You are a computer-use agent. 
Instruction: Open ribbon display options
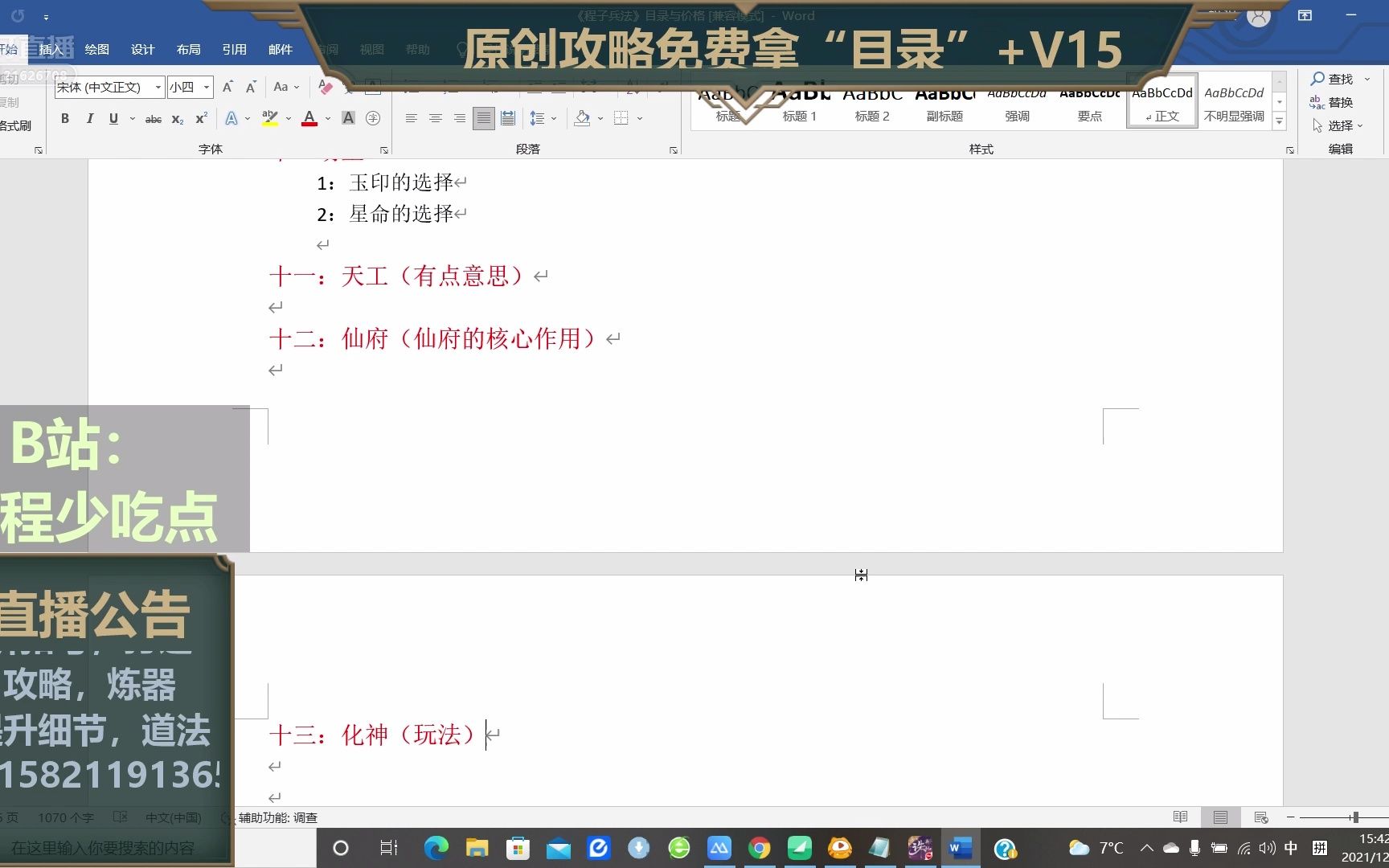tap(1305, 15)
